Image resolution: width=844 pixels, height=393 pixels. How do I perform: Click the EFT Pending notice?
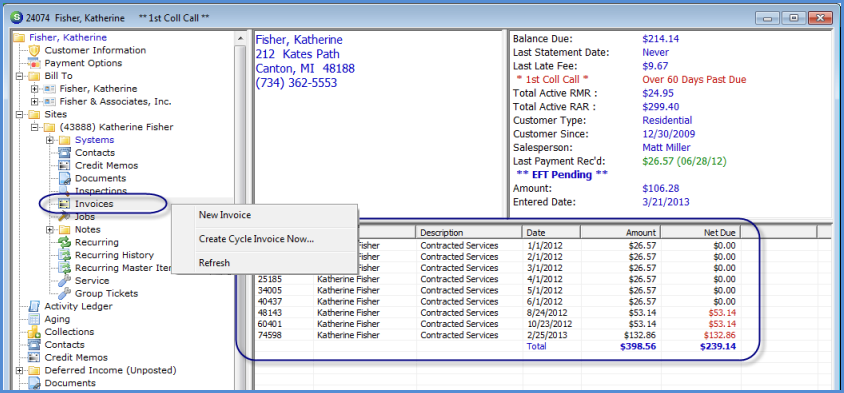pos(561,175)
